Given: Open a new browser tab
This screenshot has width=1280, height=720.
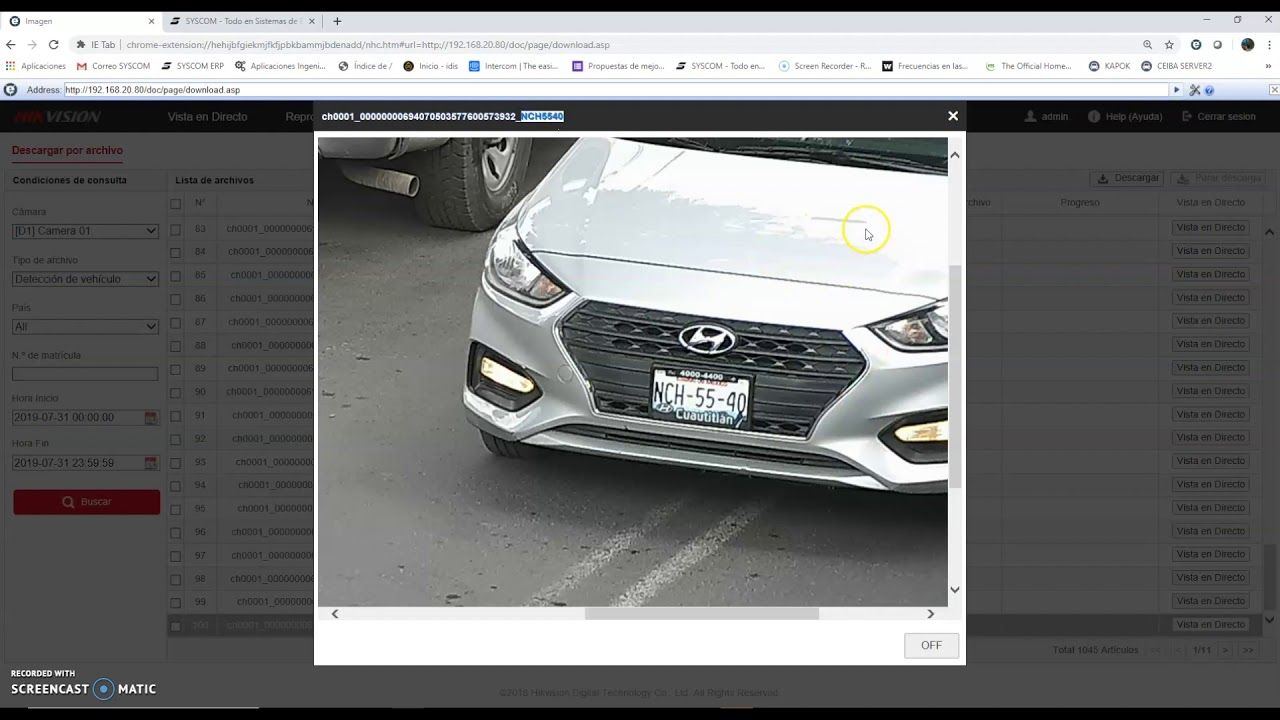Looking at the screenshot, I should (337, 21).
